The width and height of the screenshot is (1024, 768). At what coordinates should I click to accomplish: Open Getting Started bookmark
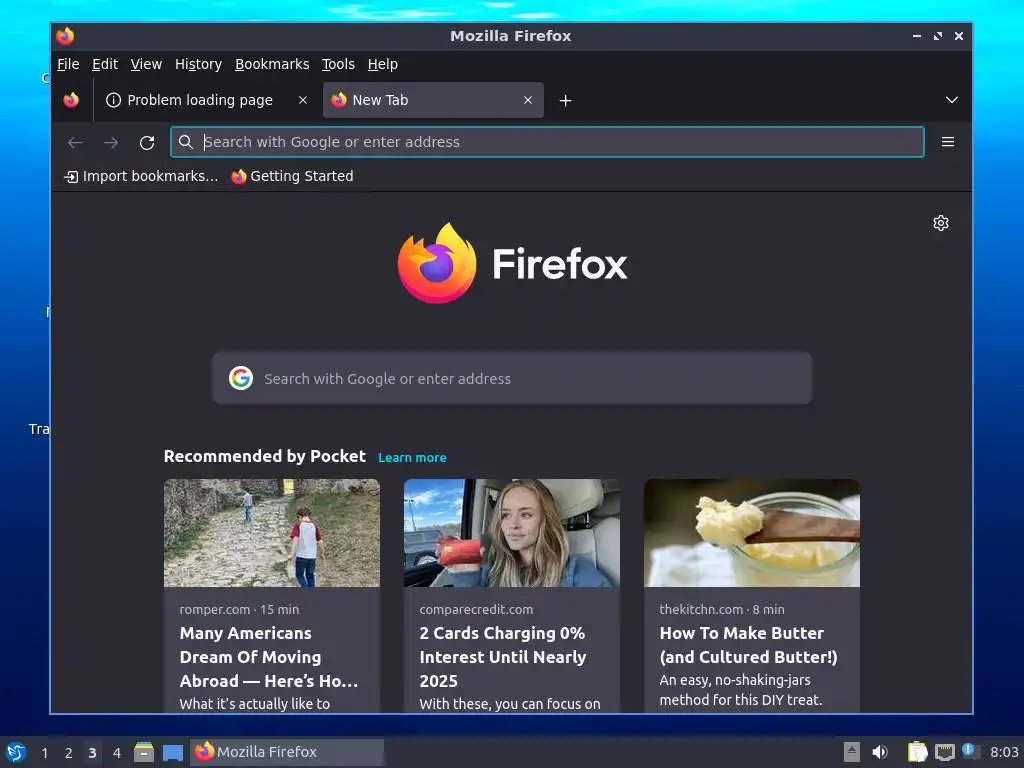coord(292,176)
